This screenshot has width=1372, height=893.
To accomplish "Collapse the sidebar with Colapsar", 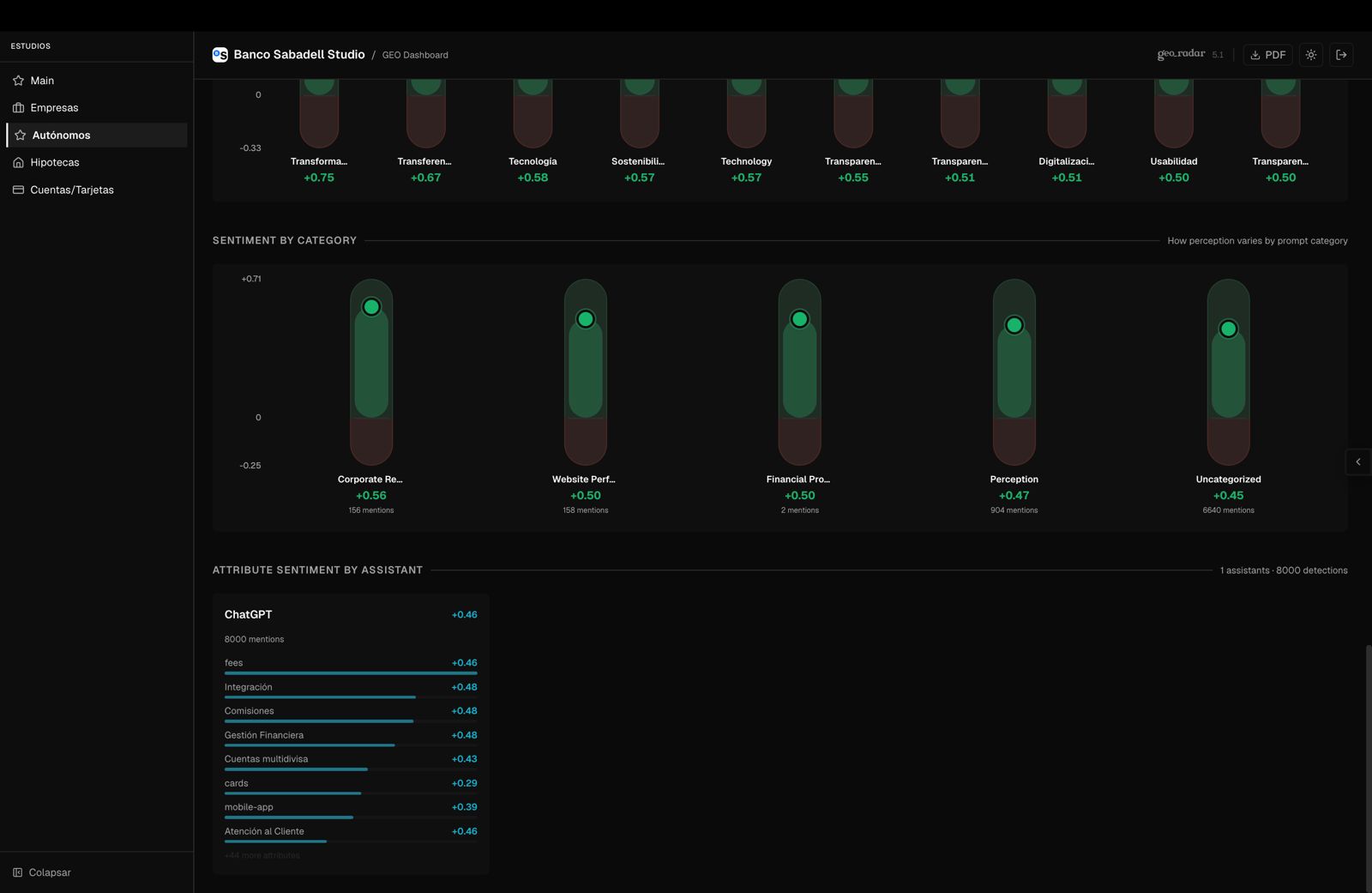I will 50,872.
